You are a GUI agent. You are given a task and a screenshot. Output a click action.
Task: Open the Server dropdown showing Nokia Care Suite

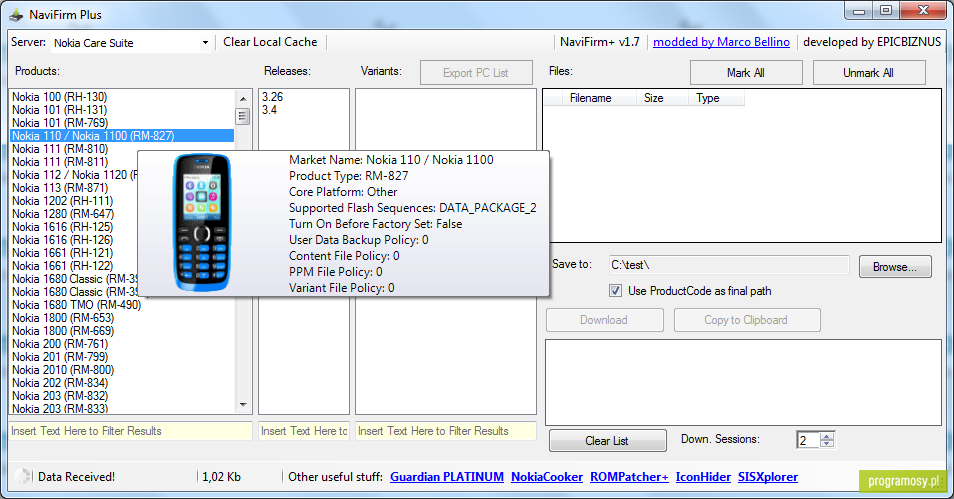130,43
